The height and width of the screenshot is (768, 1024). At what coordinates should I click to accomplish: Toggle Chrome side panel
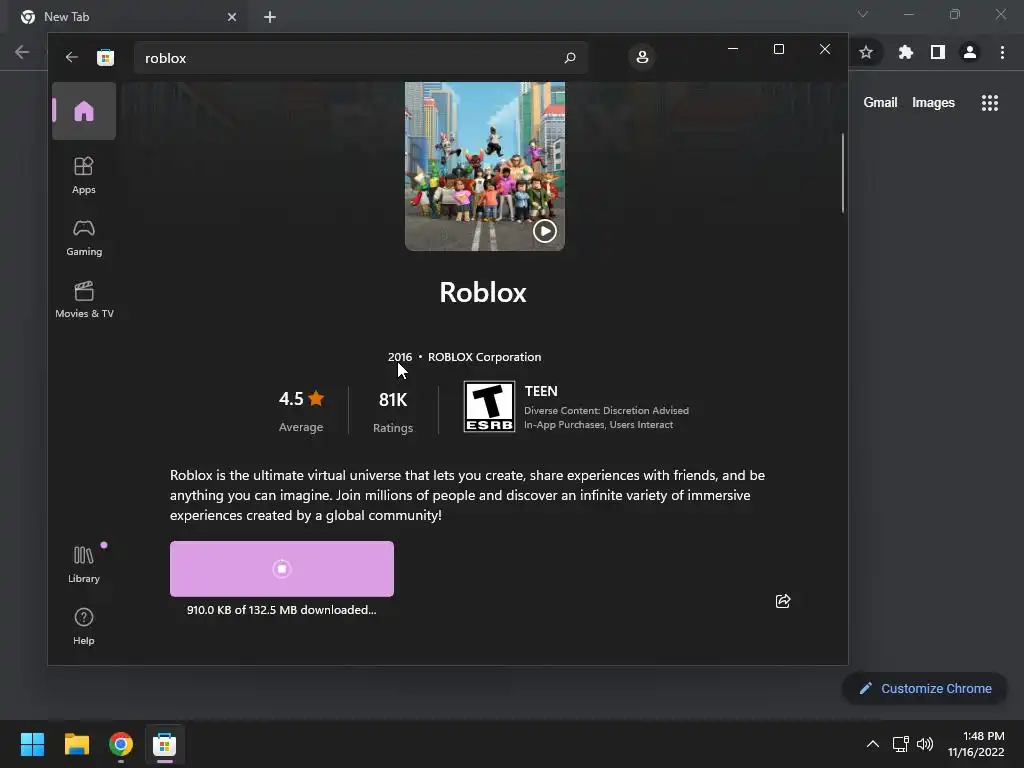click(x=938, y=52)
